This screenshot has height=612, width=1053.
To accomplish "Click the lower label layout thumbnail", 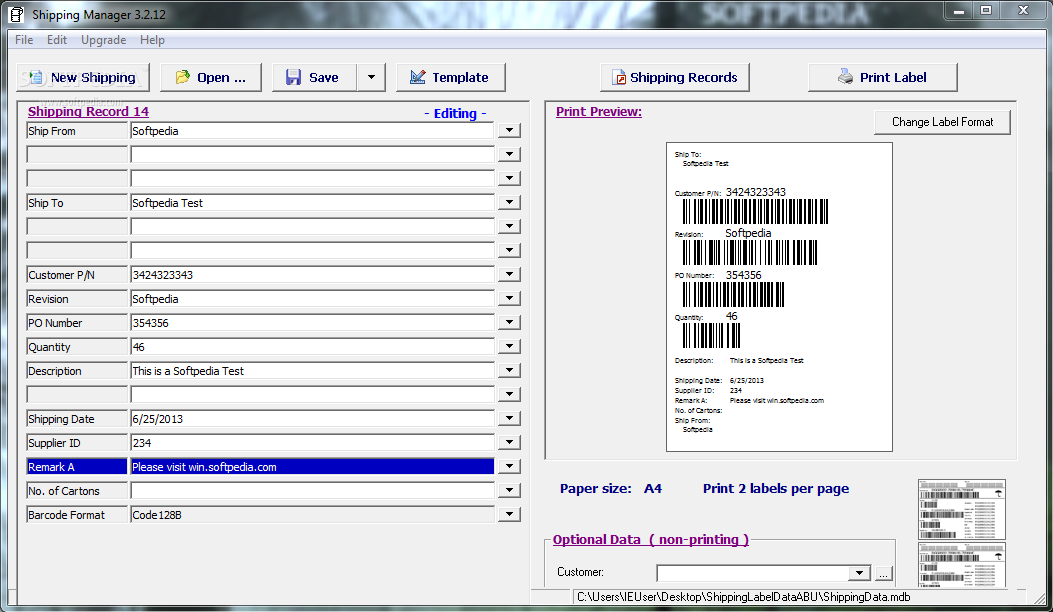I will 962,564.
